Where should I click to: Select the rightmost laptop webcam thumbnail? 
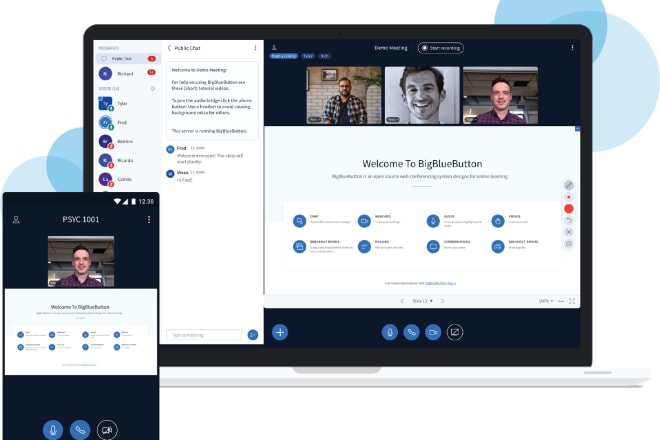(500, 95)
